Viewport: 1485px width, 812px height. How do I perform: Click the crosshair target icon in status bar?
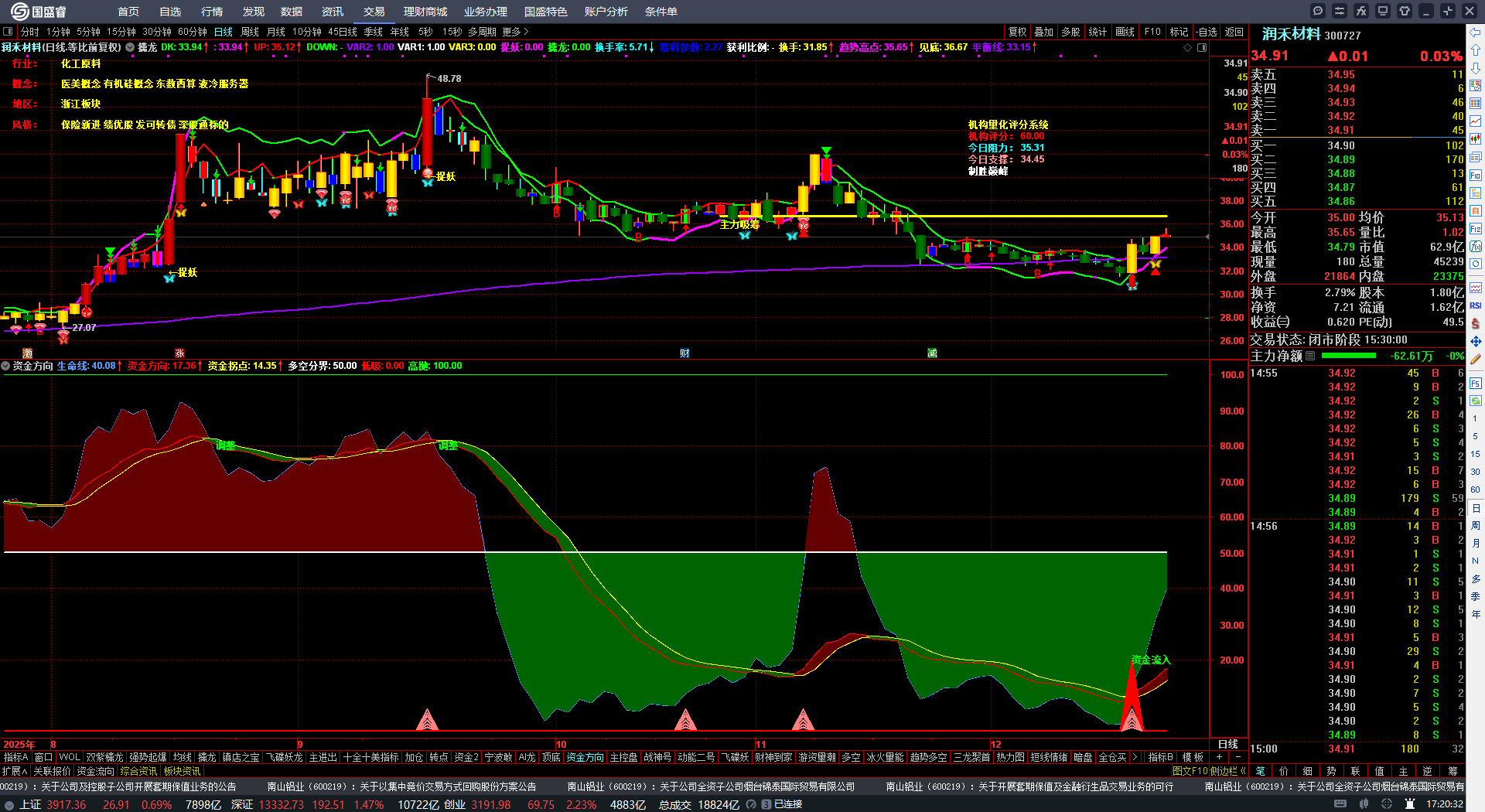1388,804
